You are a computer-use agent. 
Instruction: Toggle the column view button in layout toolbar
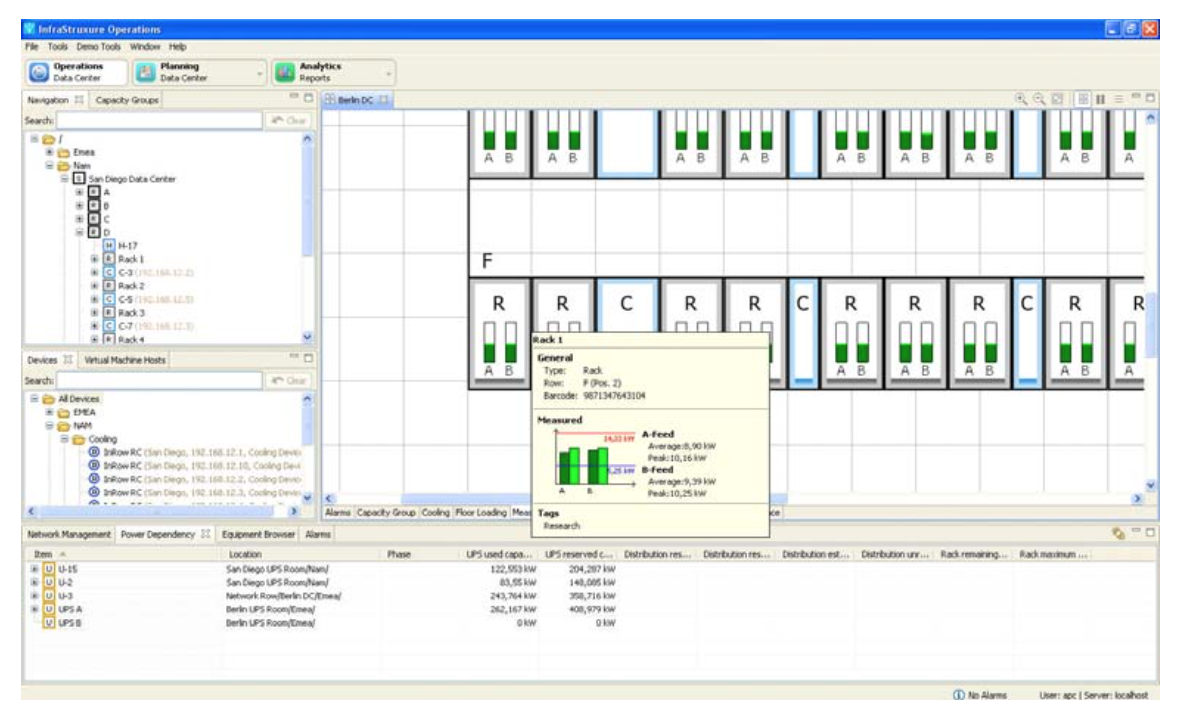tap(1100, 99)
